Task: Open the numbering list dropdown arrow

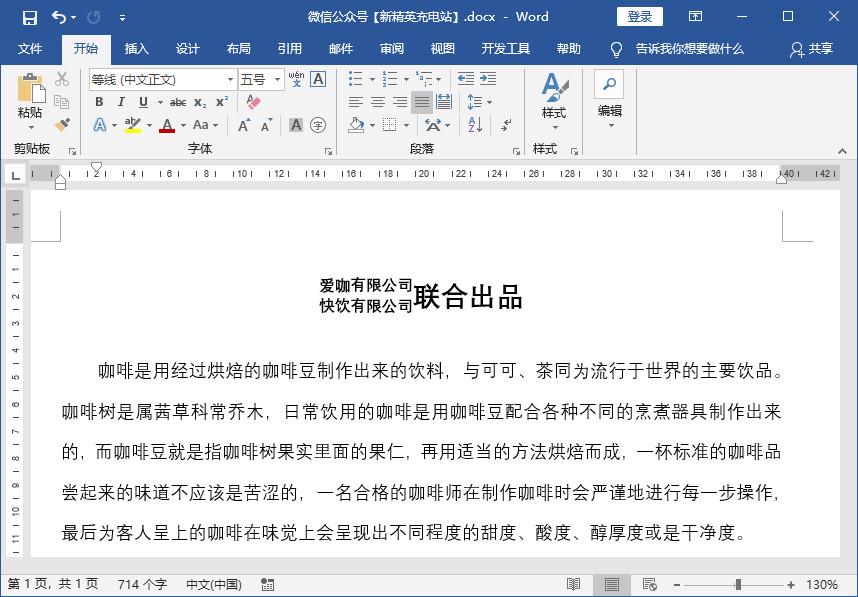Action: (406, 79)
